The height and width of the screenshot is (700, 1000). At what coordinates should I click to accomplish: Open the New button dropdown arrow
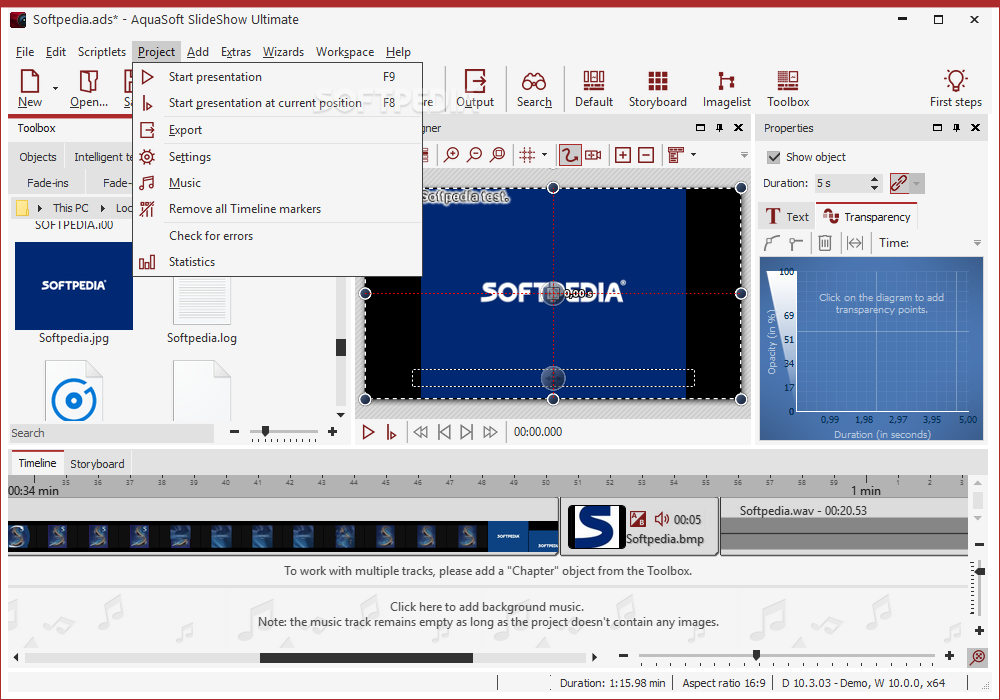[x=55, y=89]
